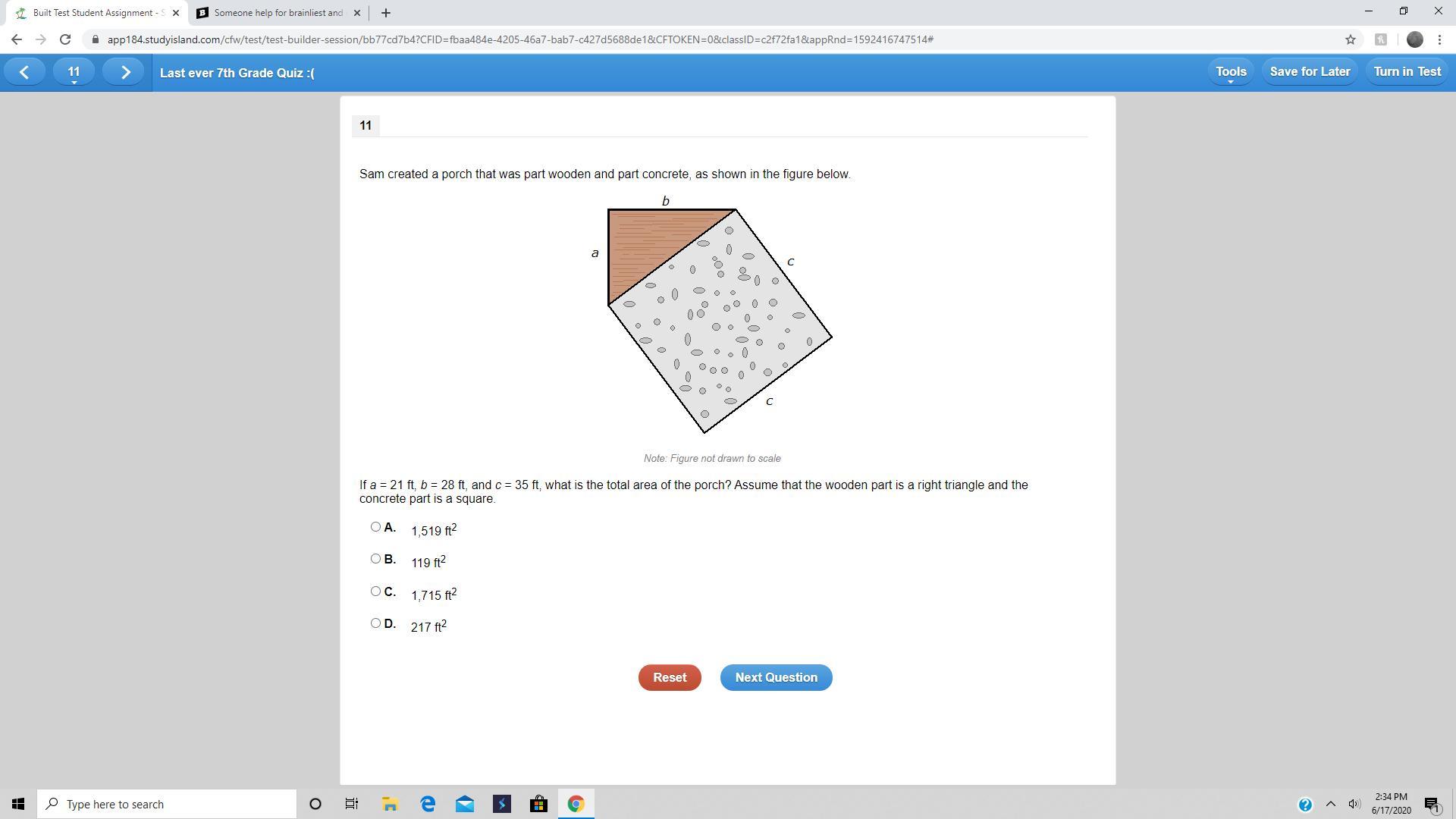Reload the browser page

(65, 39)
